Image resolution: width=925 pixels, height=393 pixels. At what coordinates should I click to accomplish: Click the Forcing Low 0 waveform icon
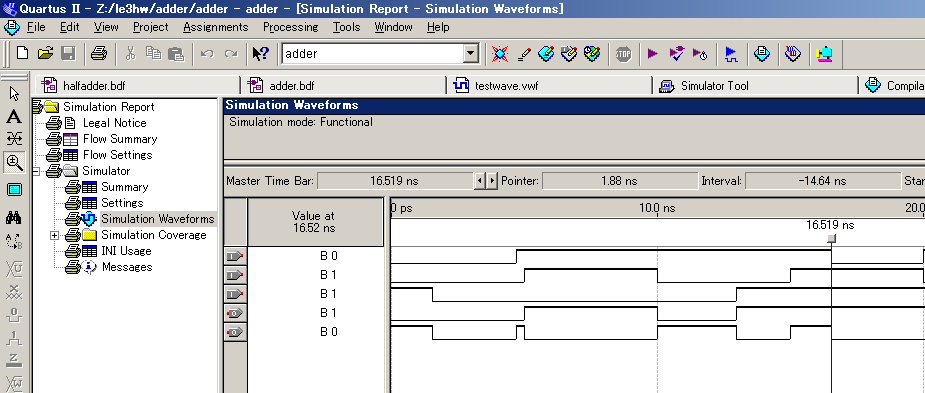[14, 315]
